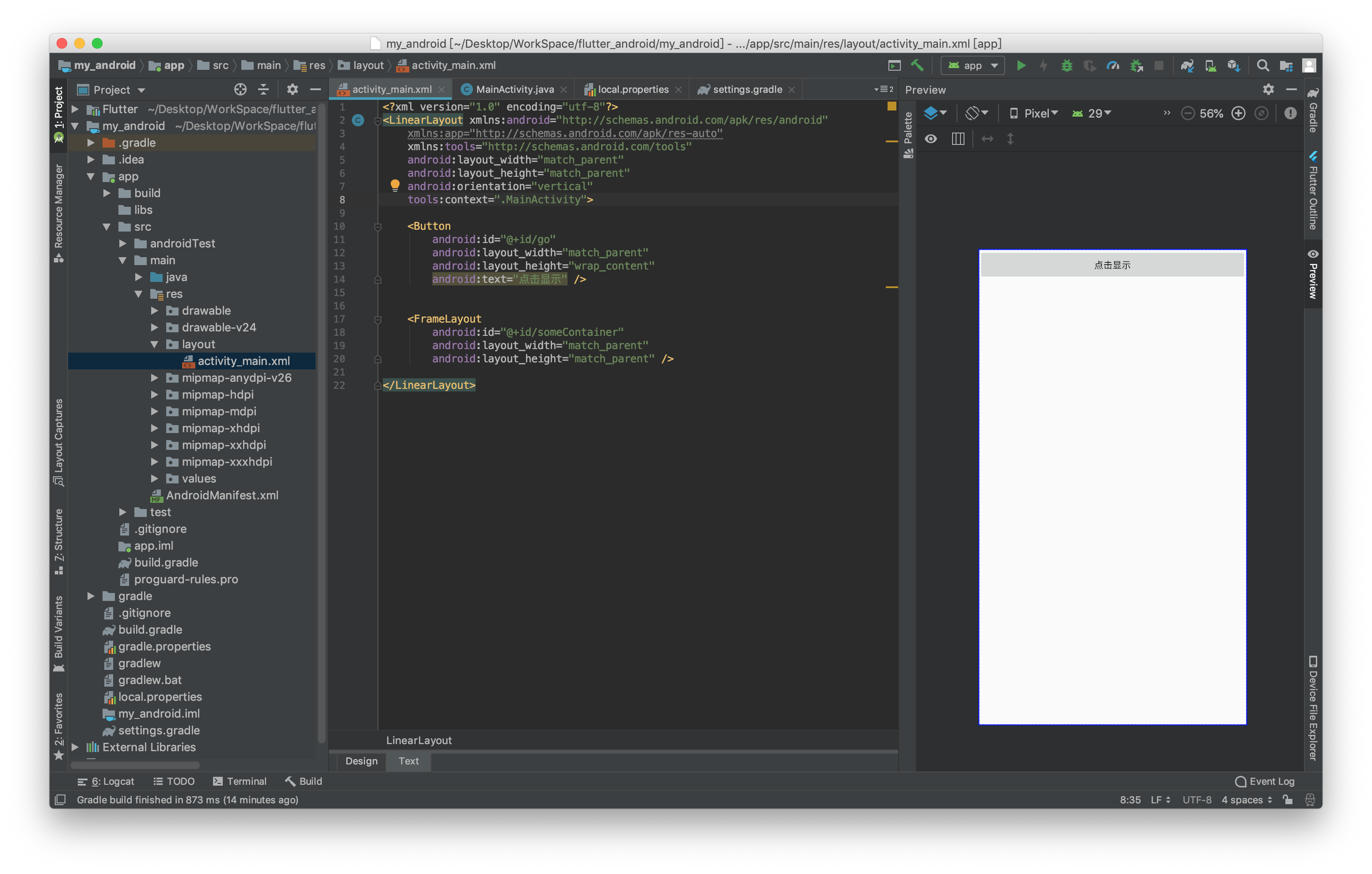Open Search Everywhere
The image size is (1372, 874).
coord(1263,65)
